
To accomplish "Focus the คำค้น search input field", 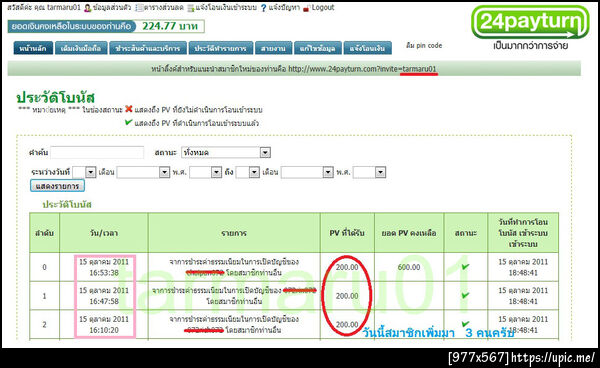I will [x=97, y=153].
